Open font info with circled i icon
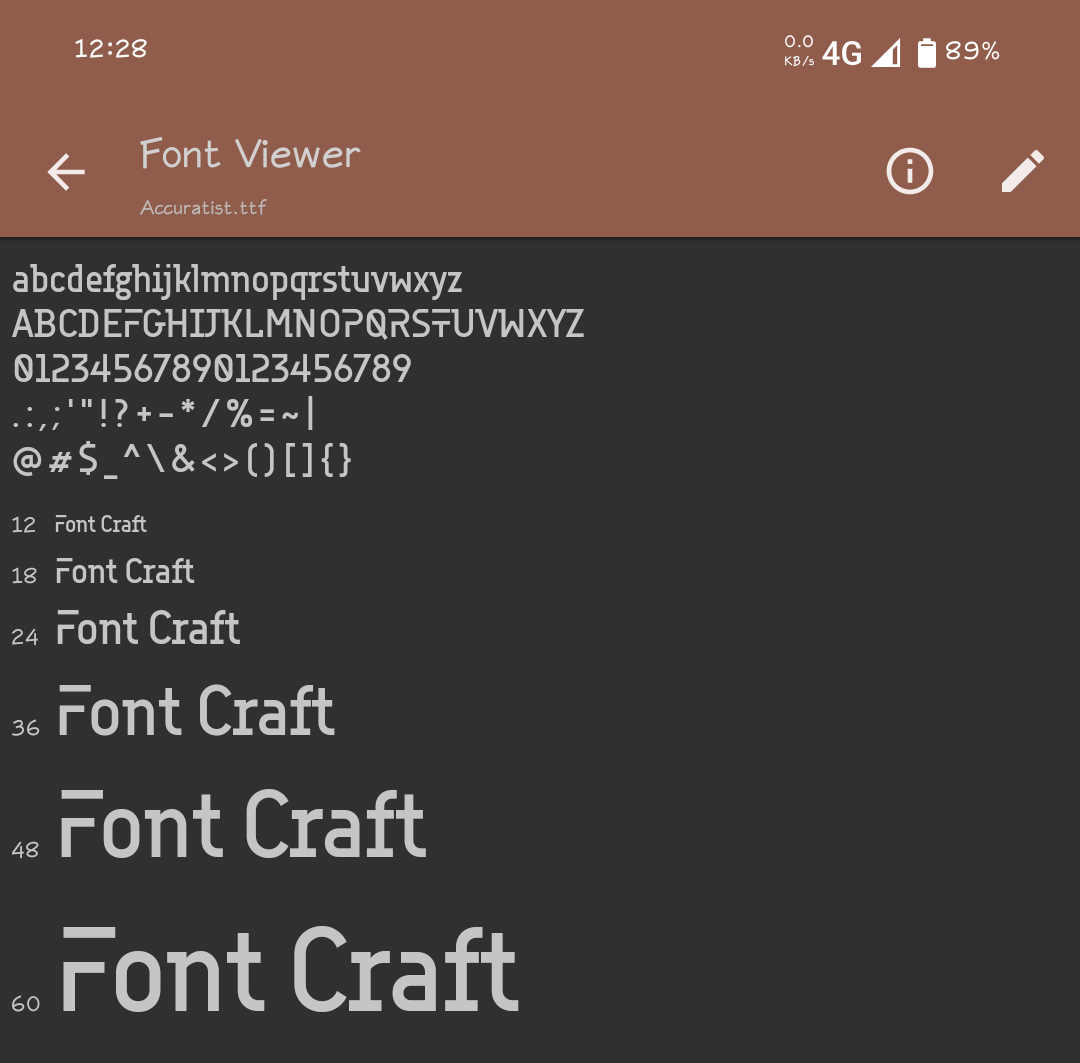1080x1063 pixels. (909, 171)
